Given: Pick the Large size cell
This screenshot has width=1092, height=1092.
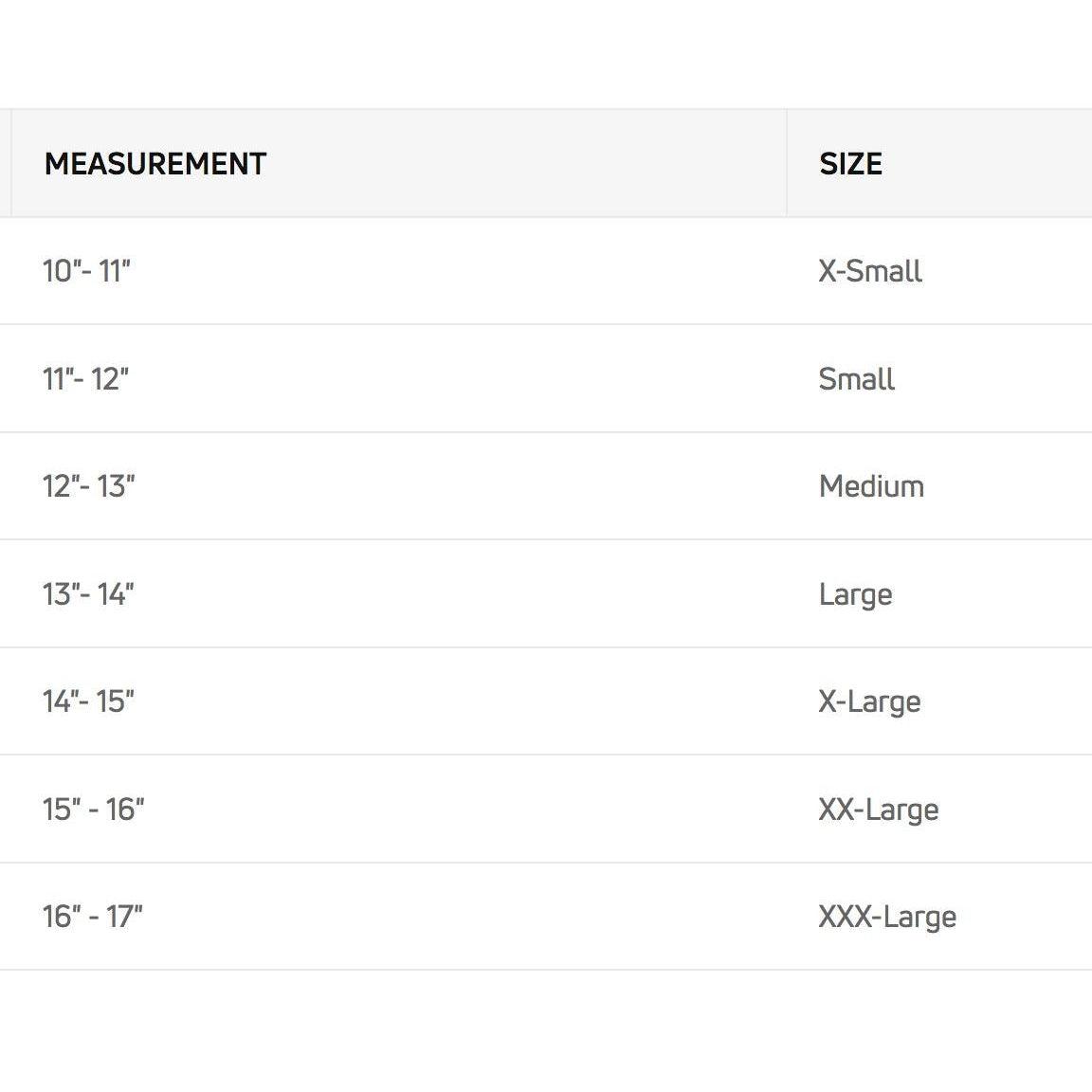Looking at the screenshot, I should click(x=855, y=594).
